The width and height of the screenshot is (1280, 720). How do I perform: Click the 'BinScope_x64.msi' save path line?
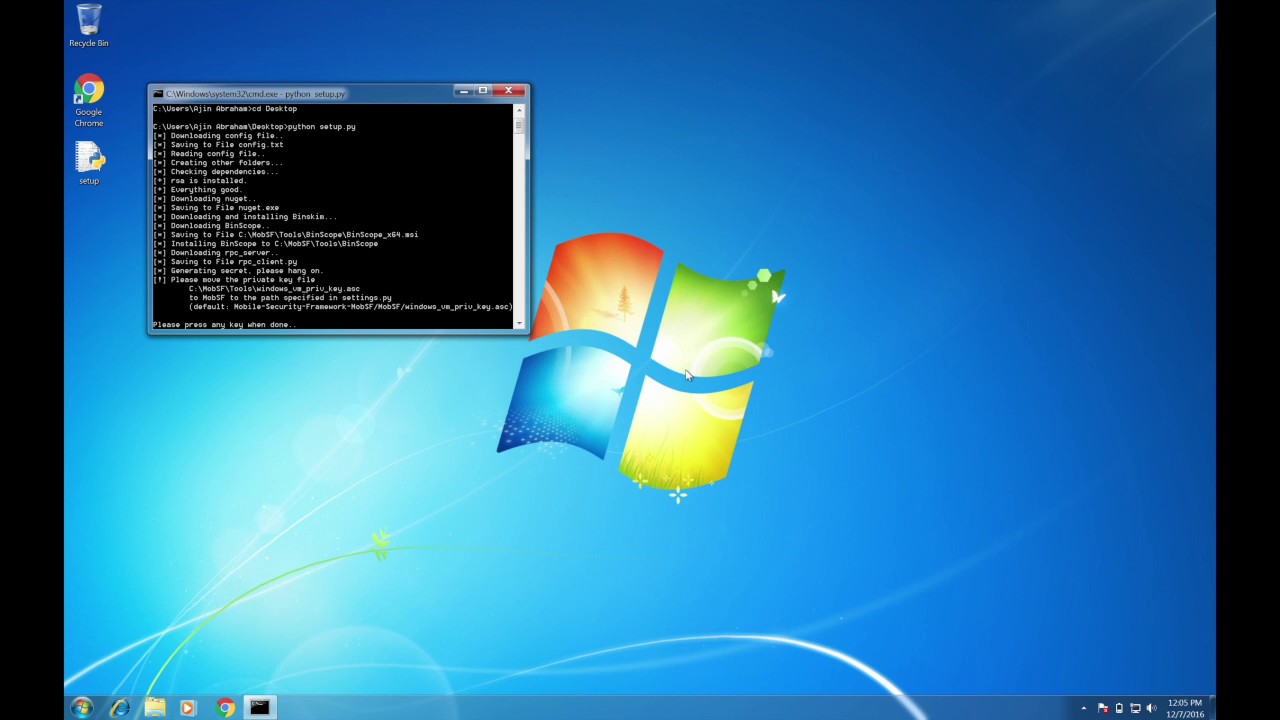pos(286,235)
